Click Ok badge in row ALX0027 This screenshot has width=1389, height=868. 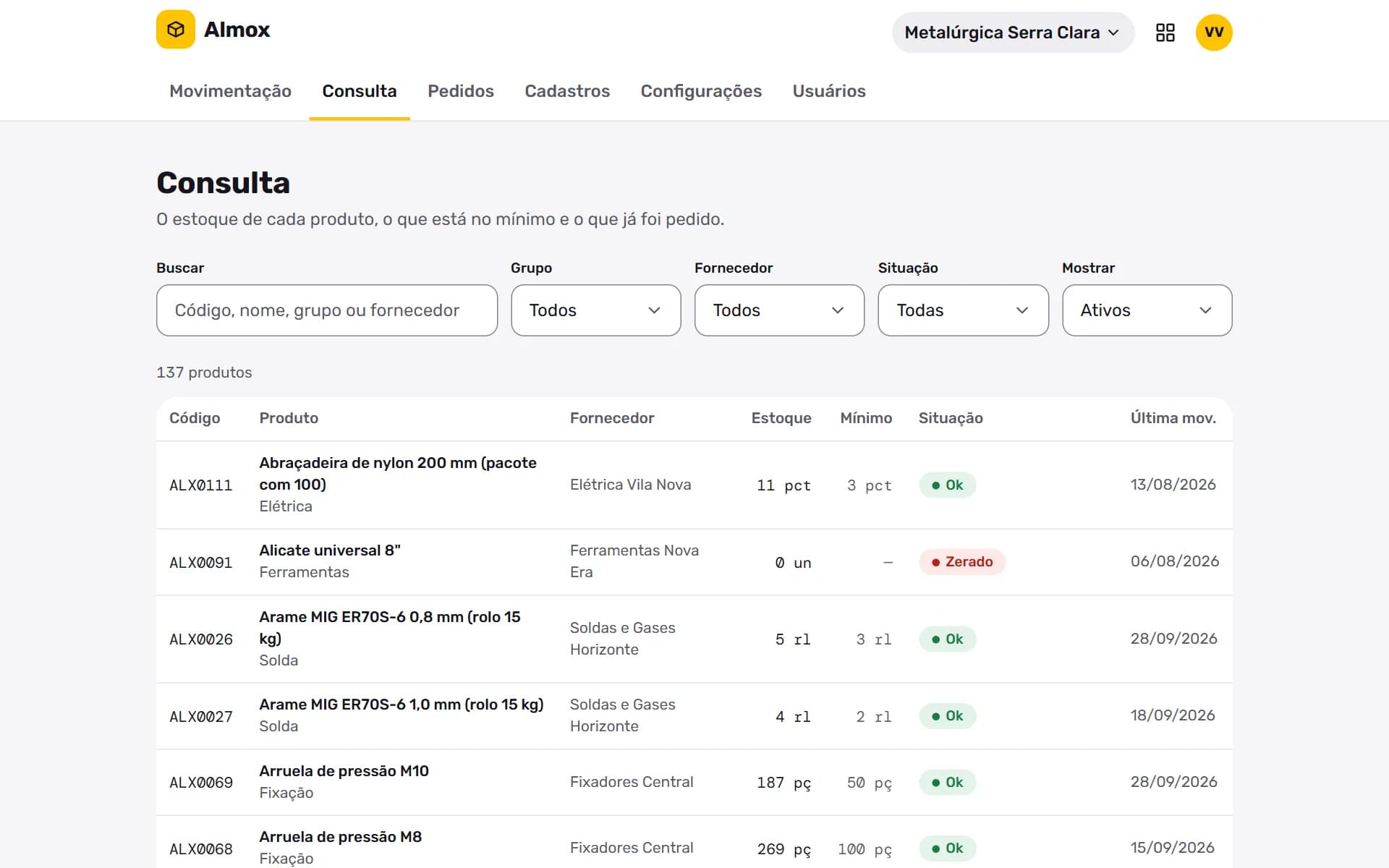point(948,716)
